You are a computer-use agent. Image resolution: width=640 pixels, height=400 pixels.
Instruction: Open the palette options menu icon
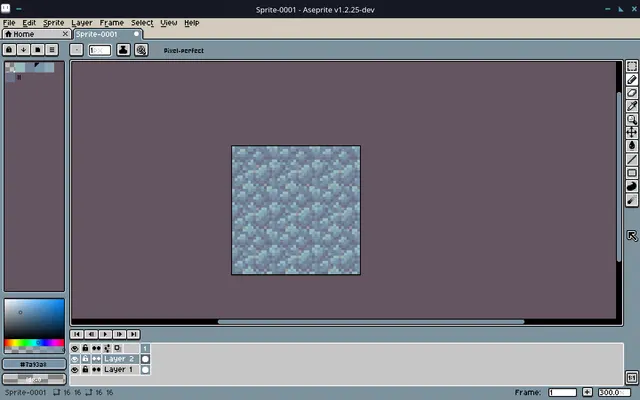point(51,50)
